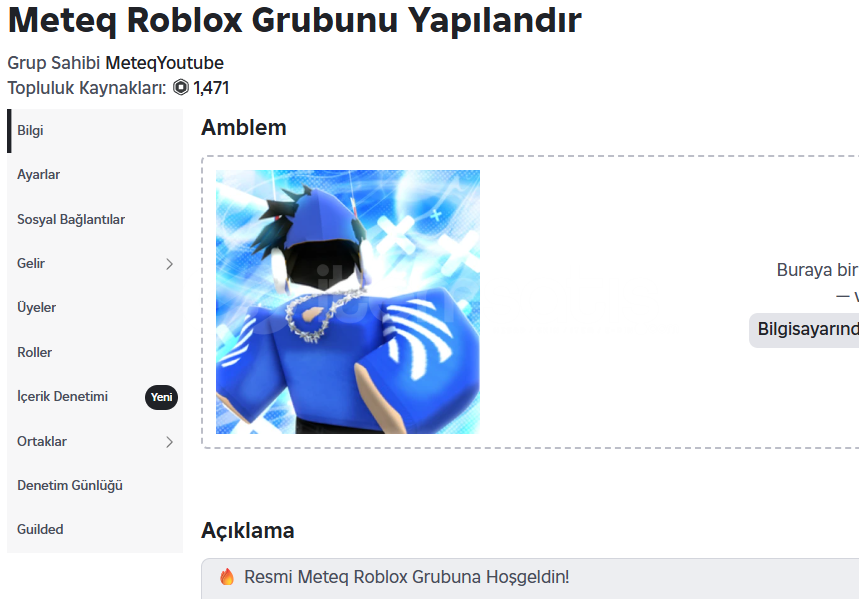Viewport: 859px width, 599px height.
Task: Go to Ayarlar section
Action: (x=95, y=175)
